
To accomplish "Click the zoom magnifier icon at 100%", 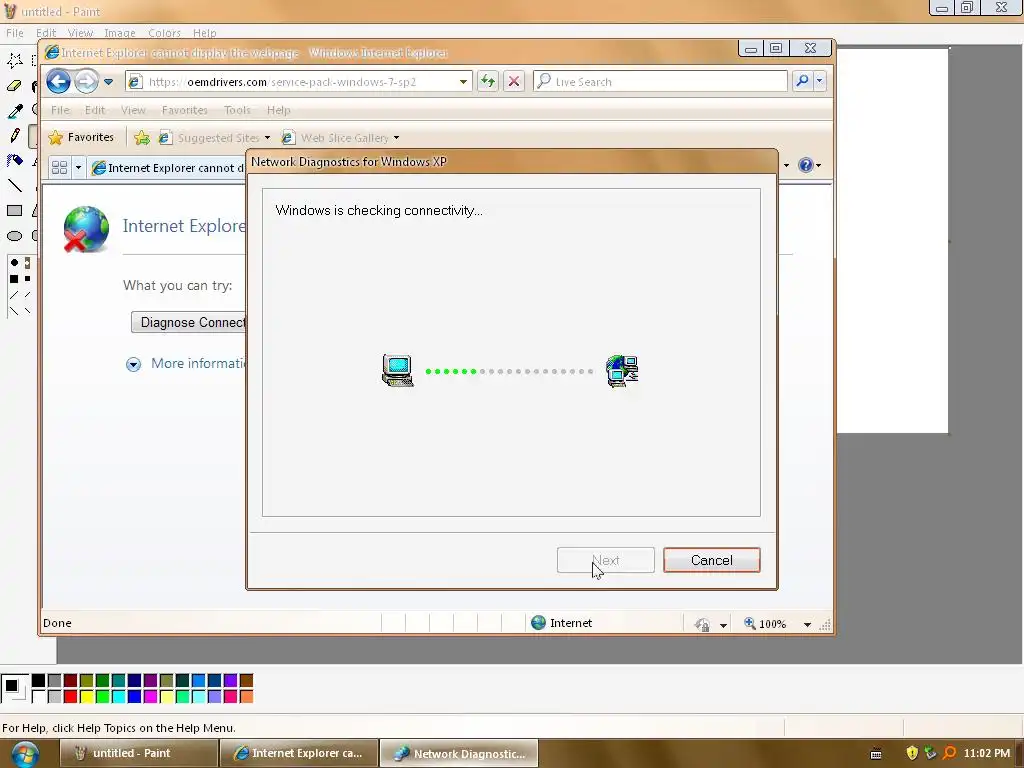I will 750,624.
